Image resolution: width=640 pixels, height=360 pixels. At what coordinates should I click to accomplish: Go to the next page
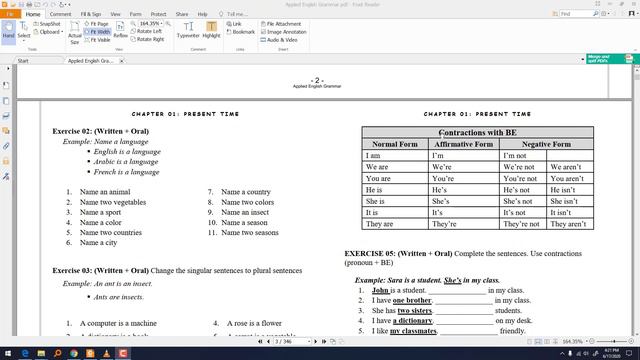[316, 341]
